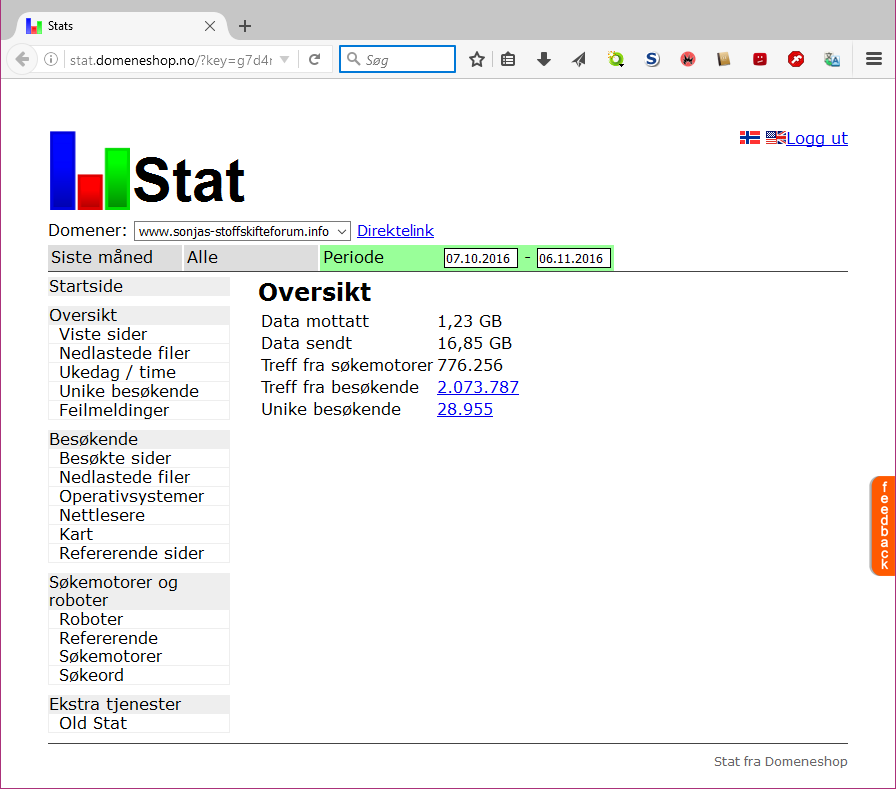Screen dimensions: 896x789
Task: Open Operativsystemer statistics
Action: (139, 496)
